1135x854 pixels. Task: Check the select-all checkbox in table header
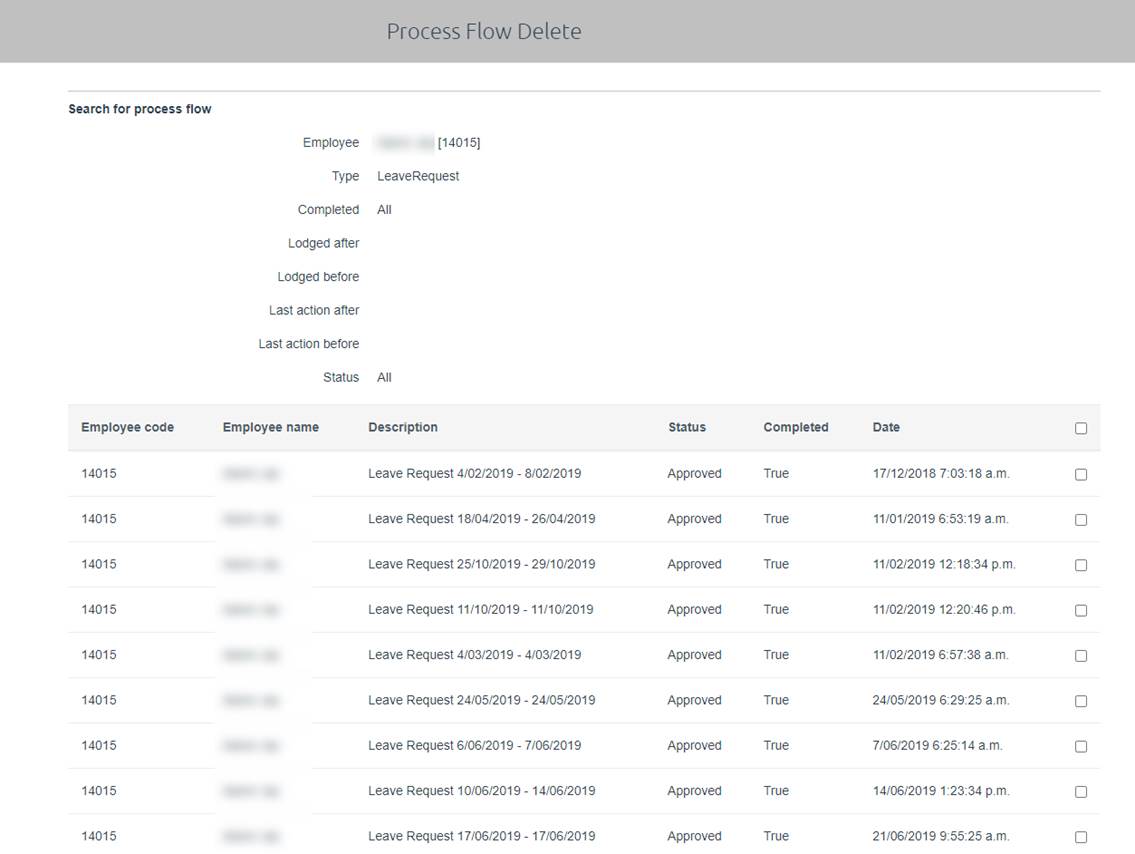tap(1081, 427)
